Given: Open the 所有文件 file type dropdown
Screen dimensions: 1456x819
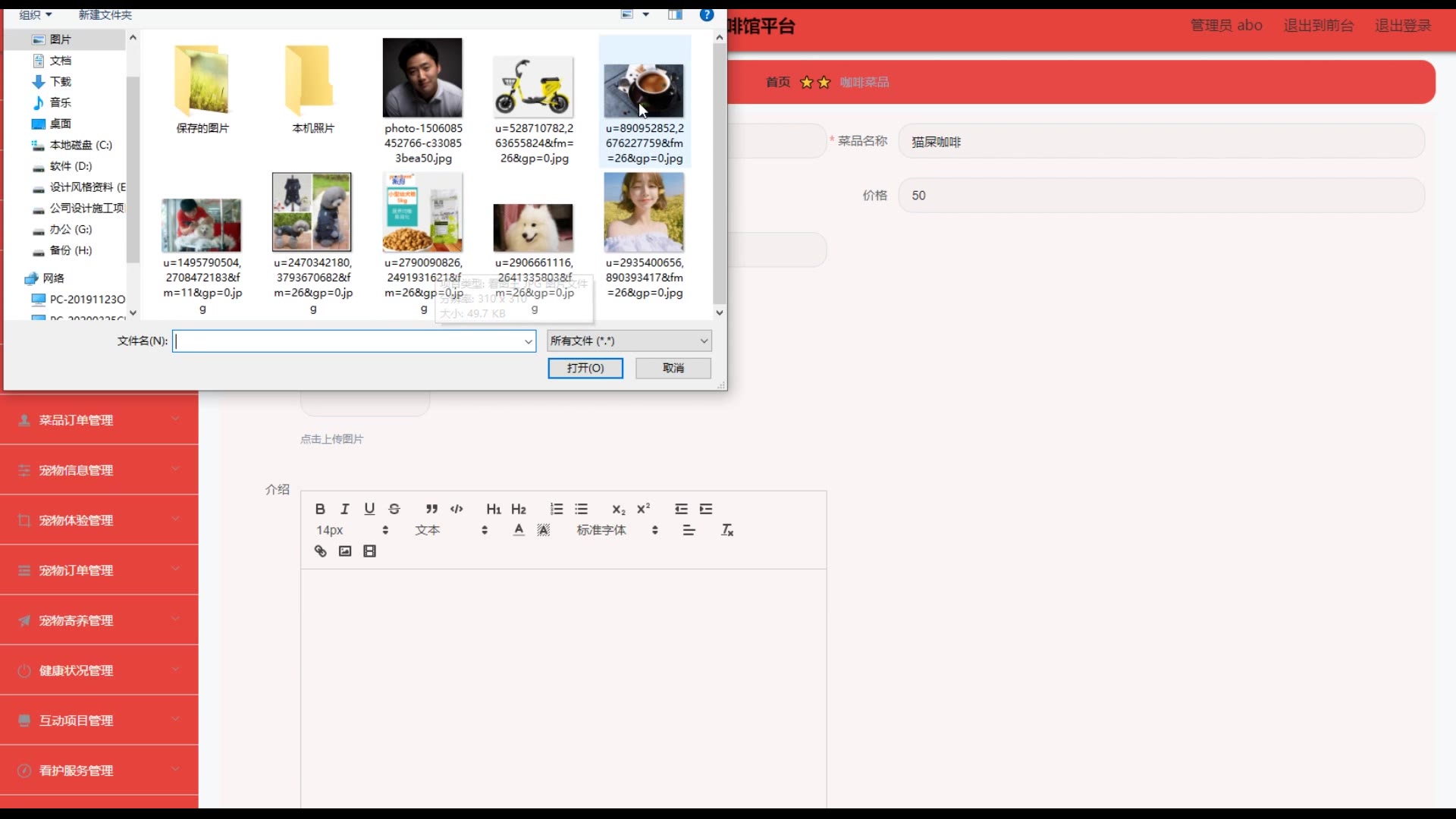Looking at the screenshot, I should (629, 341).
